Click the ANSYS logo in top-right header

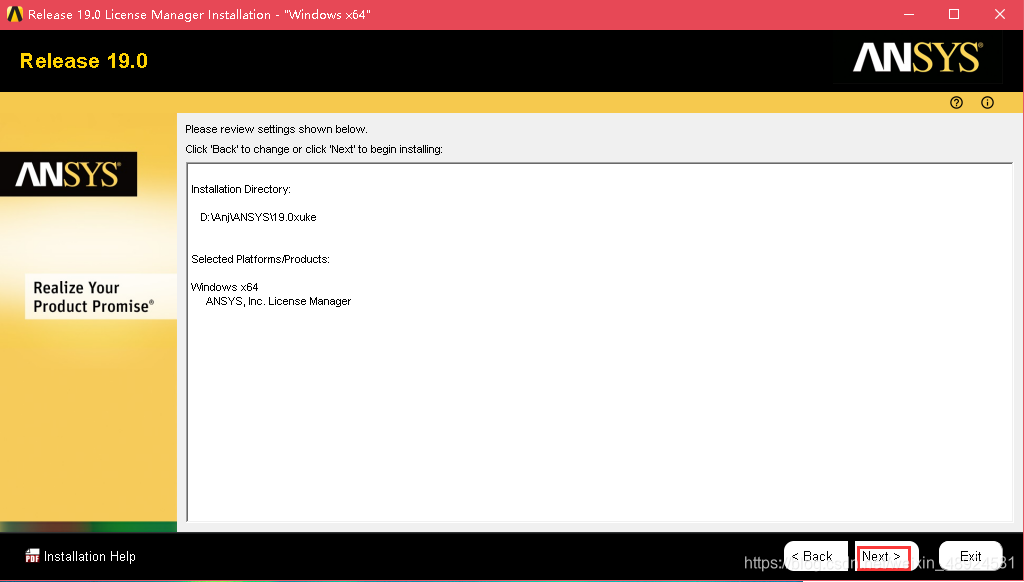coord(916,59)
